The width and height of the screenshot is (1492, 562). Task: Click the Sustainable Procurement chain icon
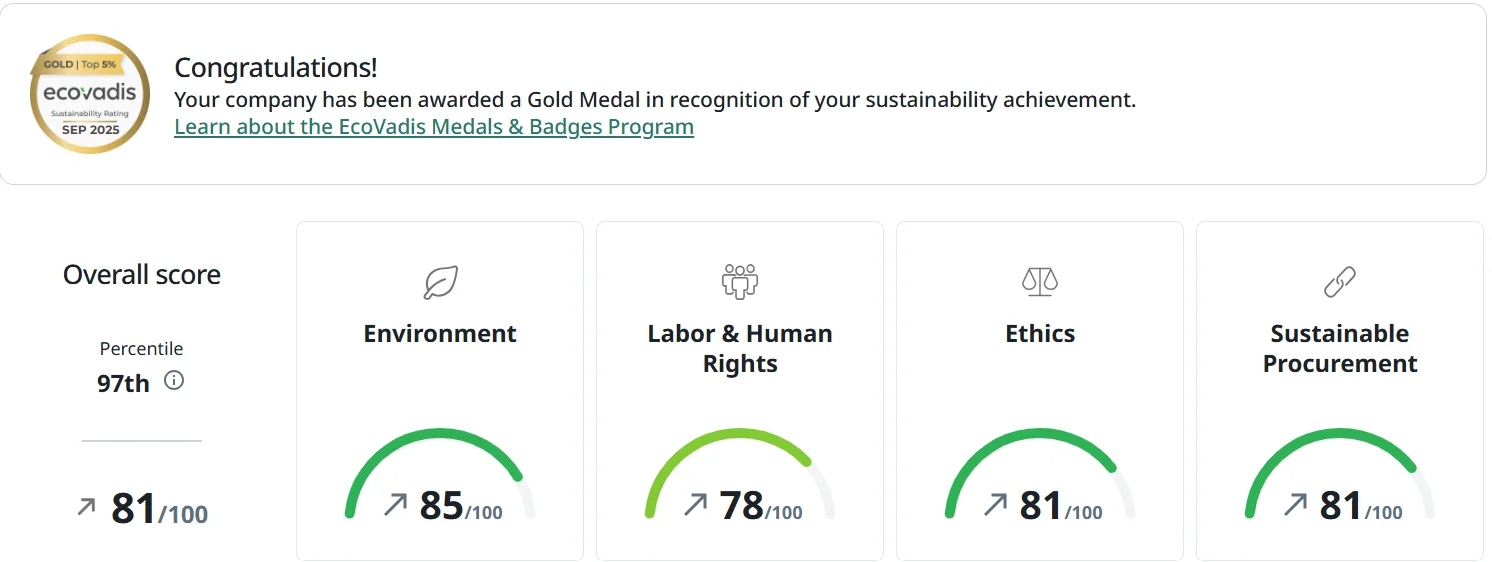[1340, 282]
